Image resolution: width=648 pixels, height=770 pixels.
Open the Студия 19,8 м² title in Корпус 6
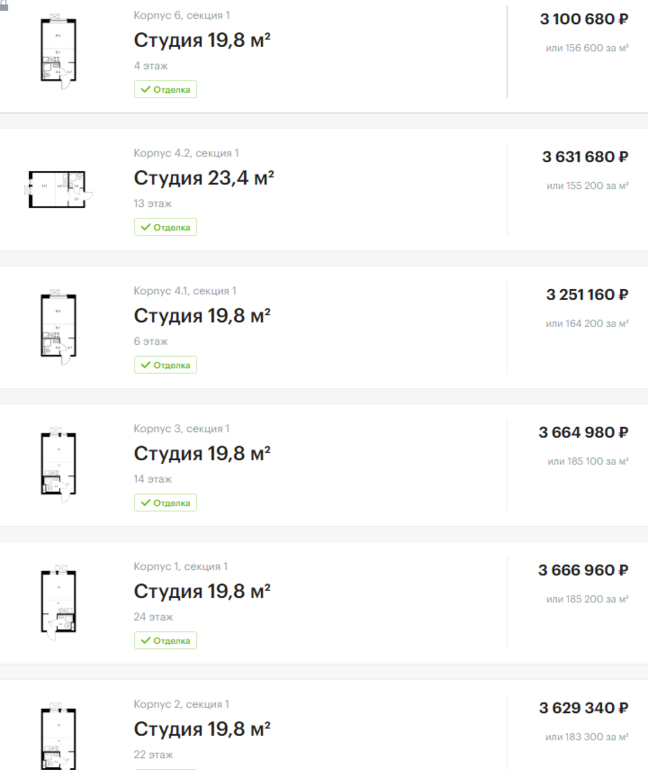(x=202, y=40)
